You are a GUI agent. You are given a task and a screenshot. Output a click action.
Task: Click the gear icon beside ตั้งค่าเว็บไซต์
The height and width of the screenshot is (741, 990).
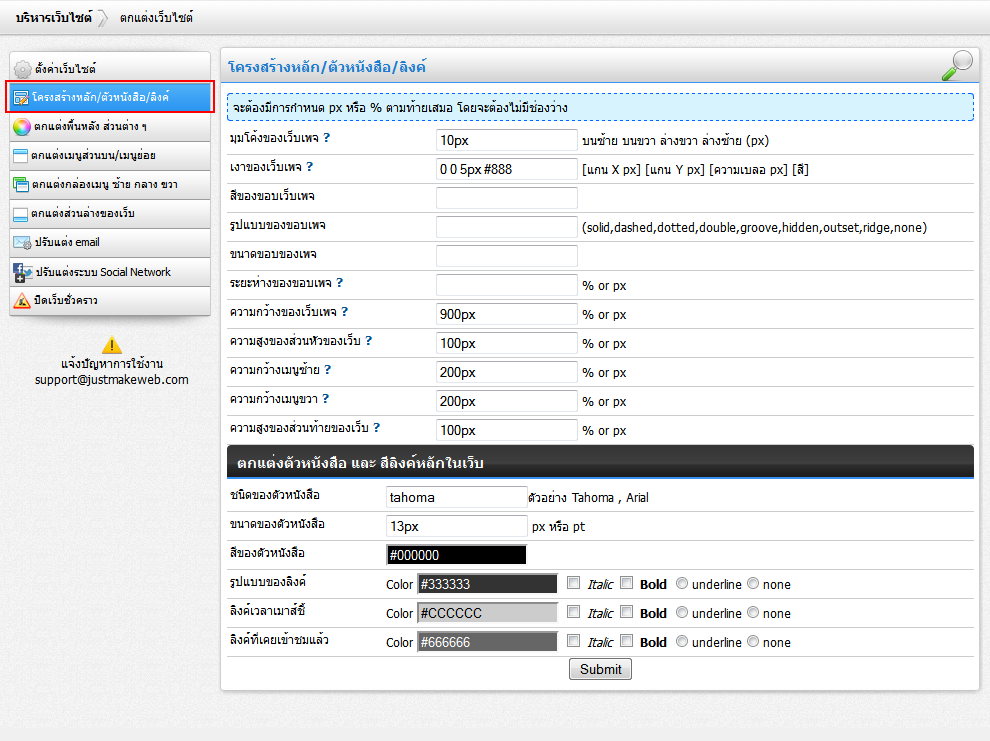point(22,69)
